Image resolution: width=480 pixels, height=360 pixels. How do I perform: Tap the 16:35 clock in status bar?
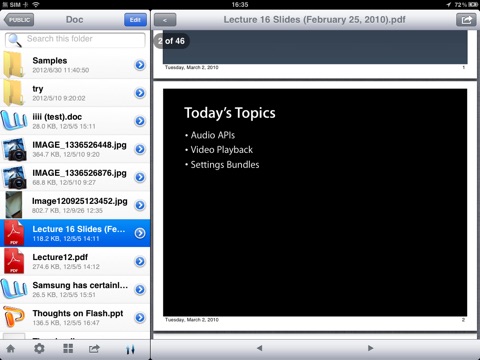point(240,5)
